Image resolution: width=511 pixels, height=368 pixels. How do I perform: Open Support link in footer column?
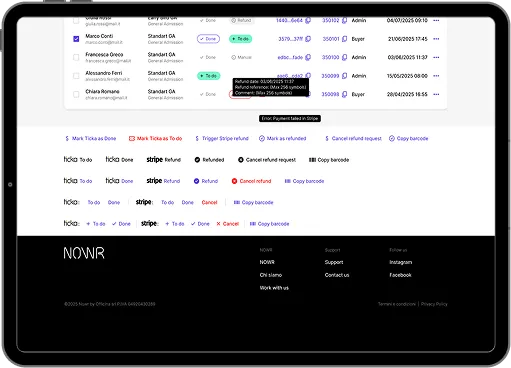pos(334,262)
